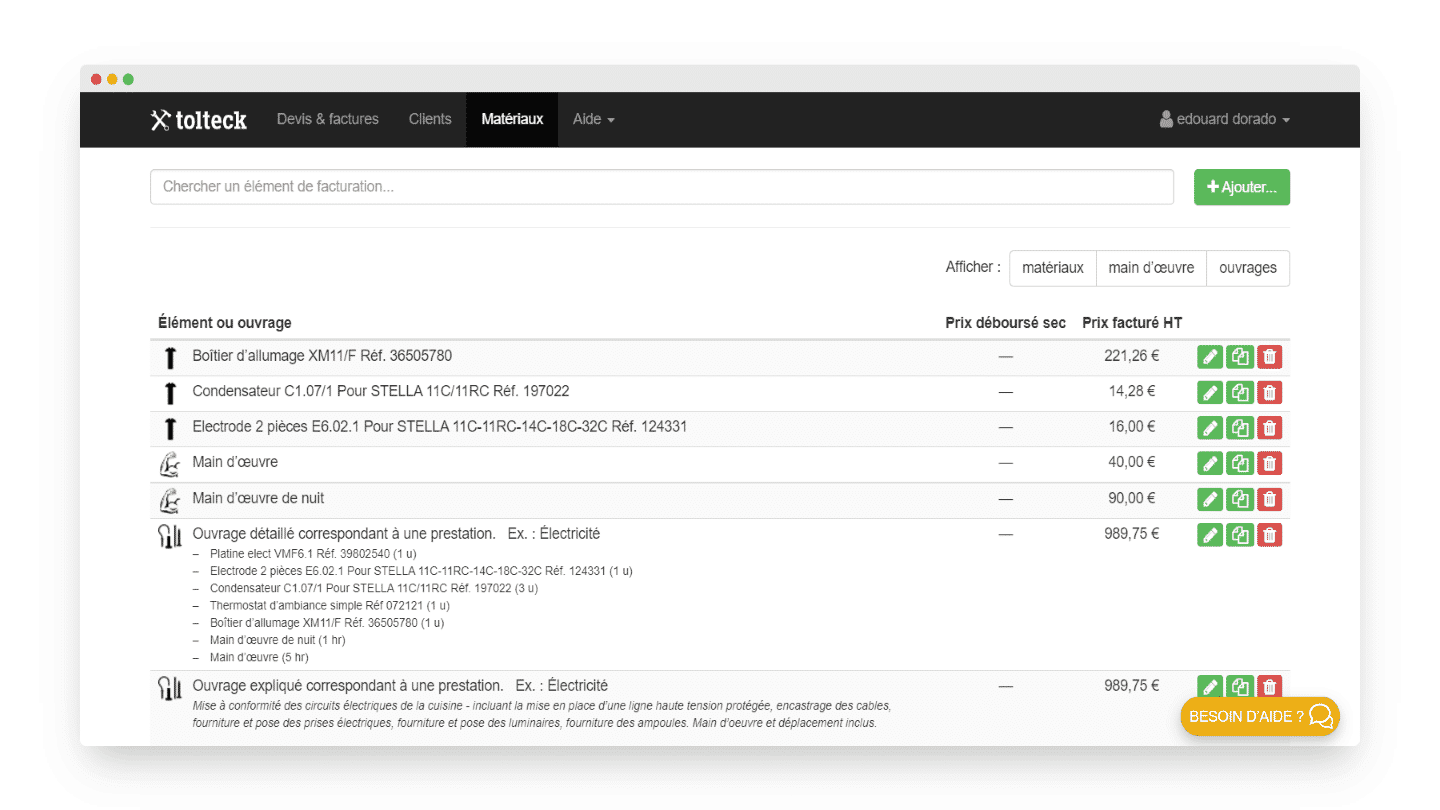
Task: Remove the Electrode 2 pièces E6.02.1 row
Action: coord(1270,428)
